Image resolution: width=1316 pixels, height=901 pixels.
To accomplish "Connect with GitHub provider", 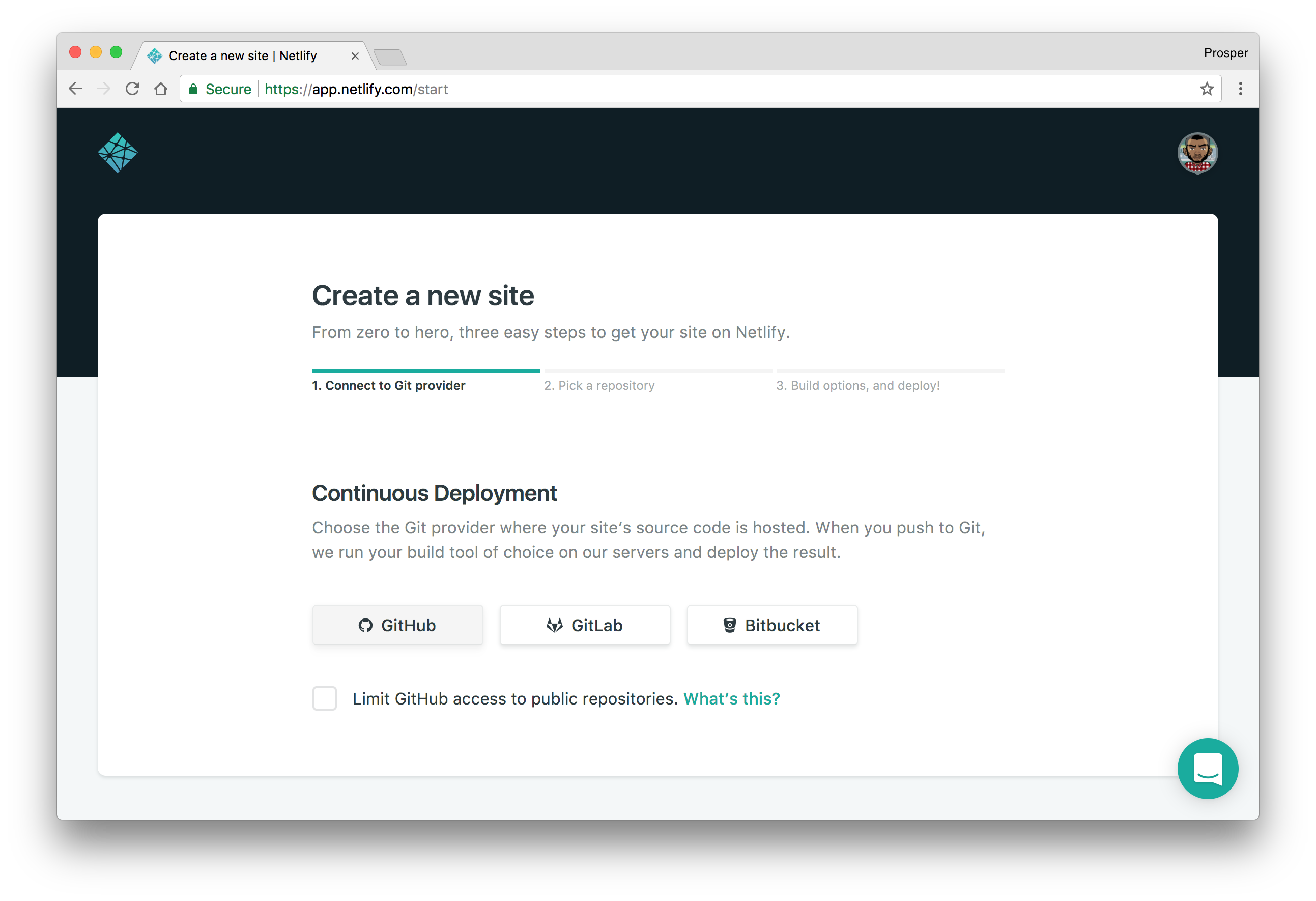I will (x=397, y=625).
